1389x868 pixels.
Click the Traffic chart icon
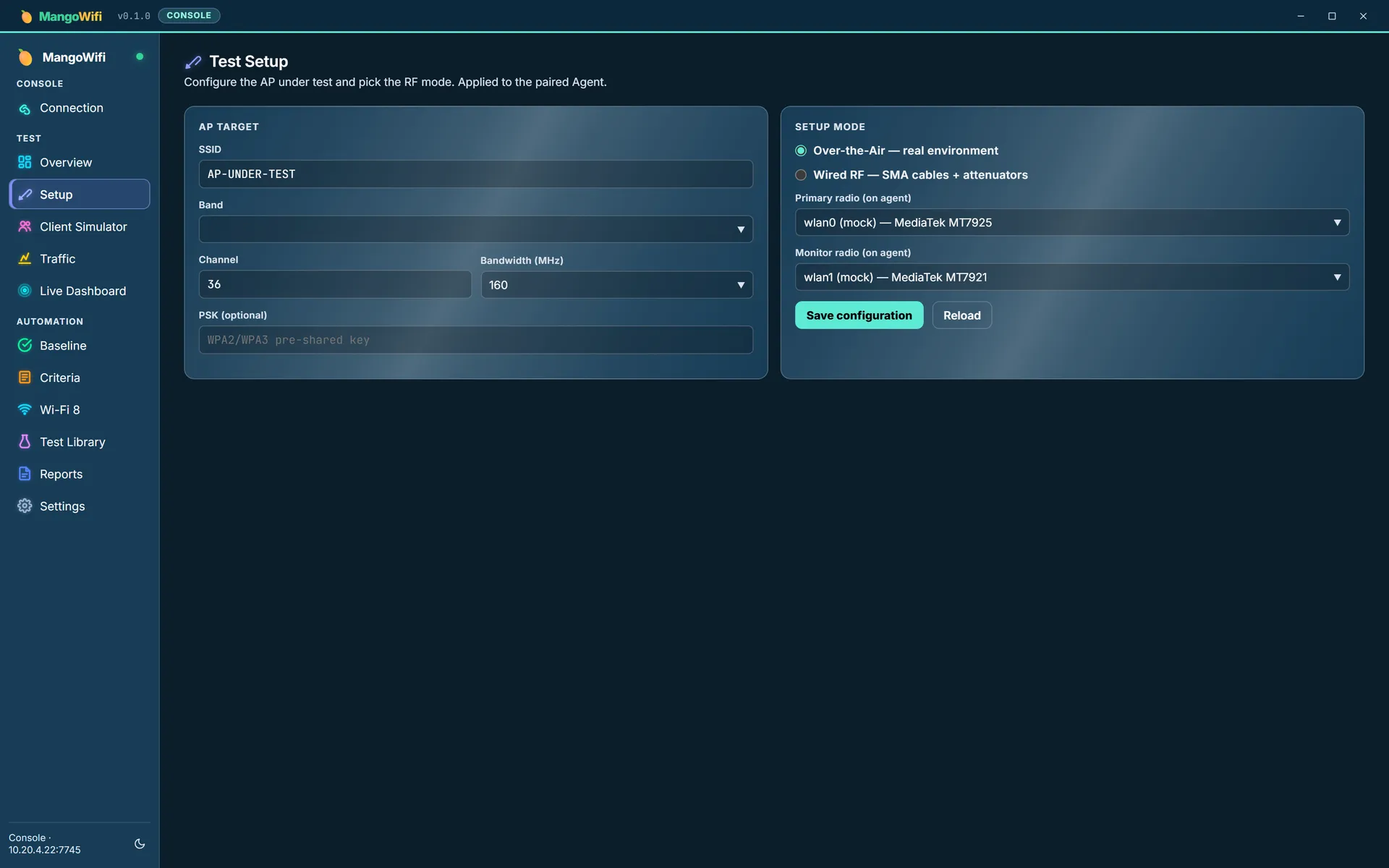(x=25, y=258)
